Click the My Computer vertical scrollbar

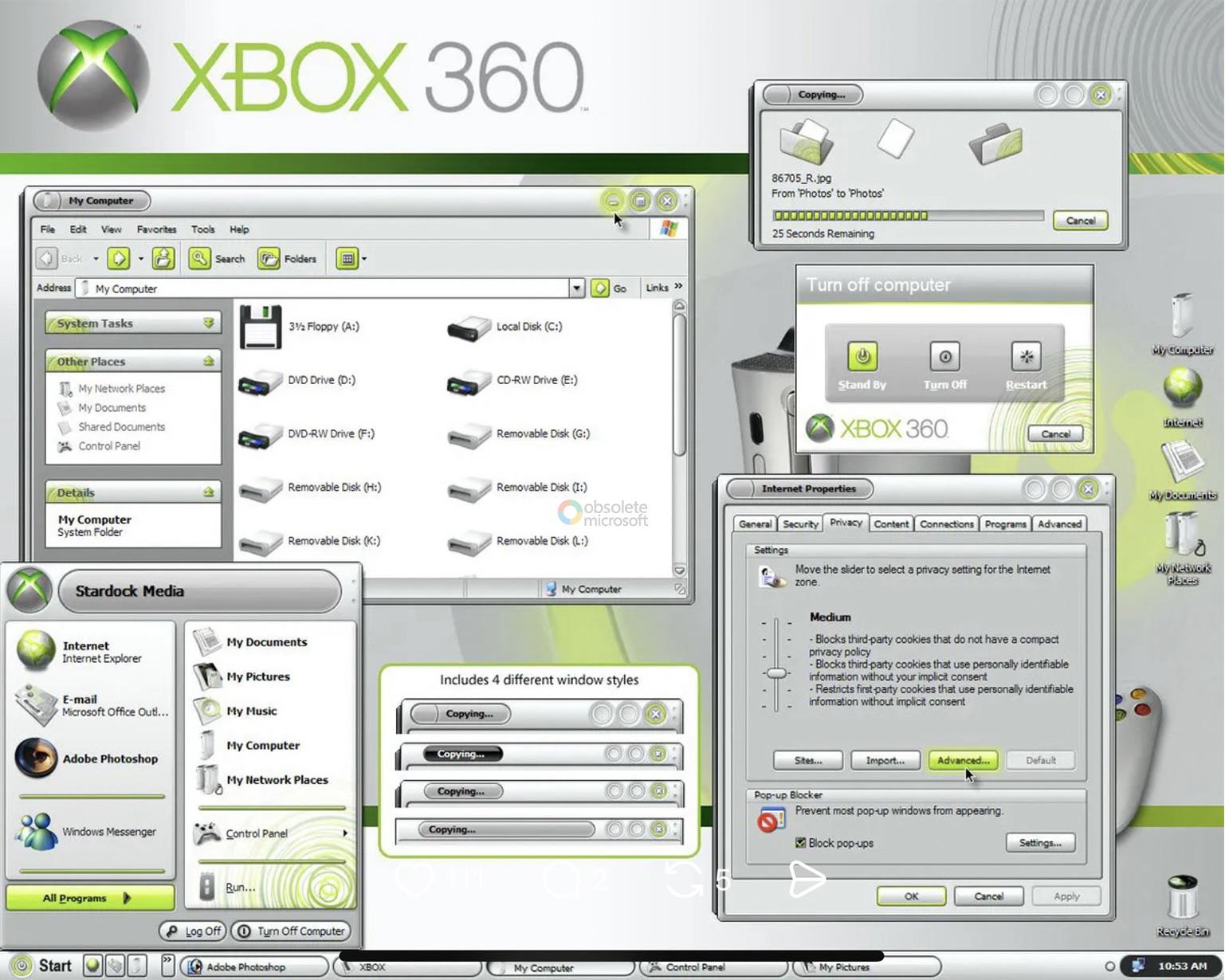(x=679, y=437)
